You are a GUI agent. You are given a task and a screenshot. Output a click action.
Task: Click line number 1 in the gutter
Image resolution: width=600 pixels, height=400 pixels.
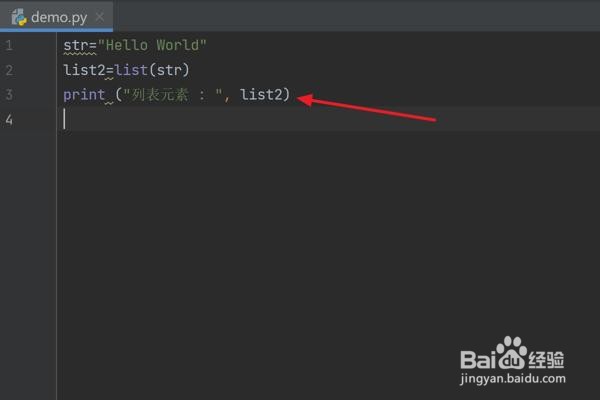[9, 46]
